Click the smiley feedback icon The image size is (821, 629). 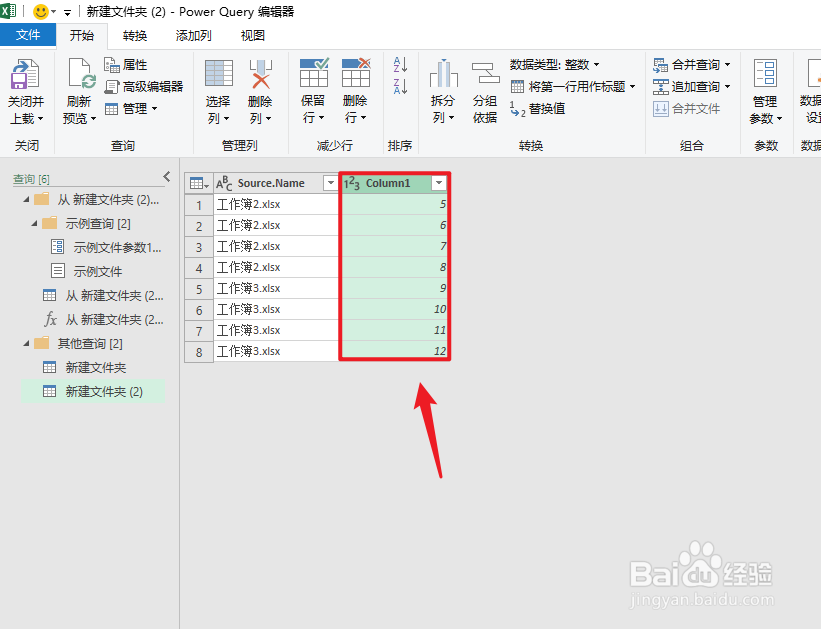click(x=40, y=12)
